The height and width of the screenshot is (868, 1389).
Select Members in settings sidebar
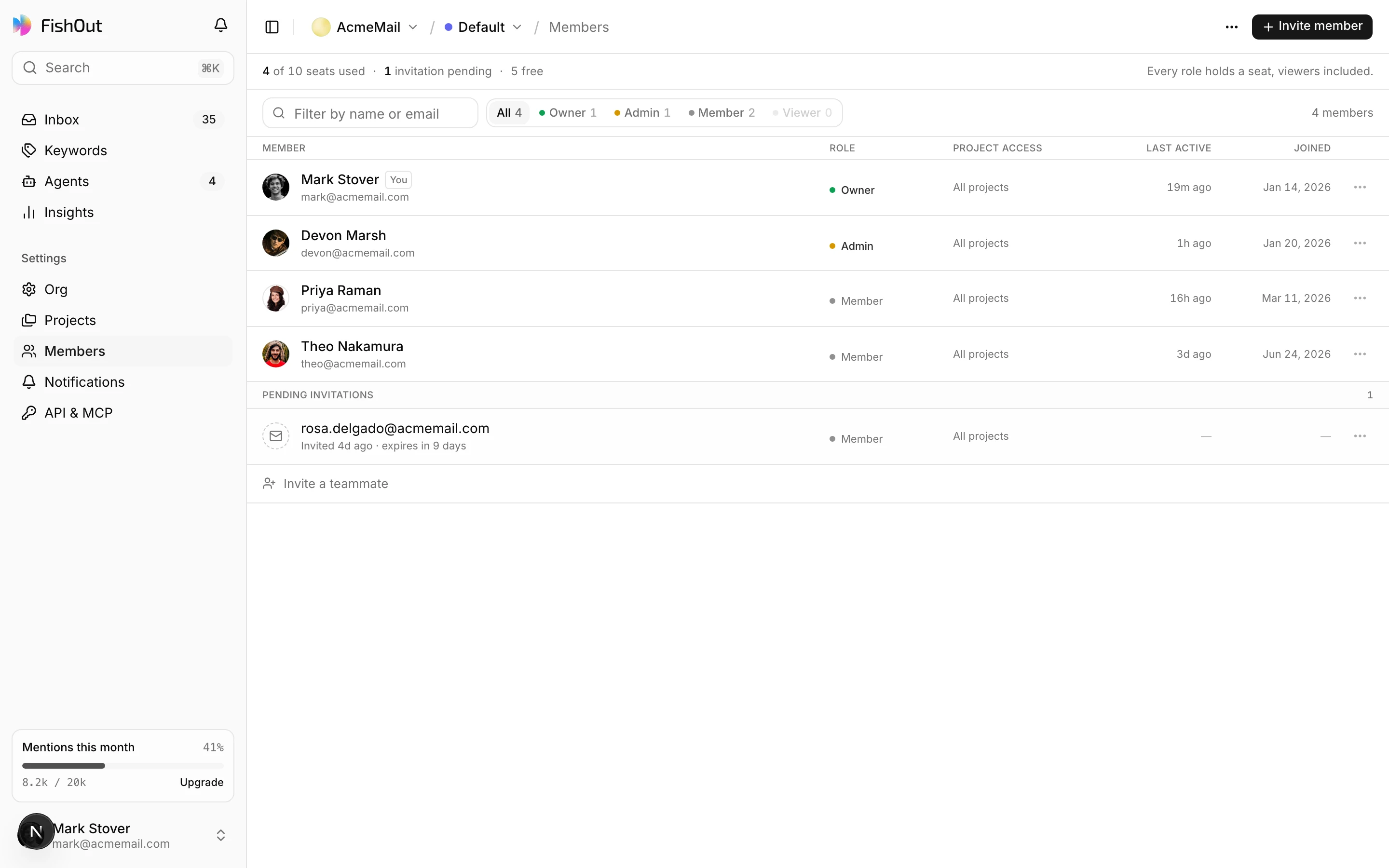123,352
